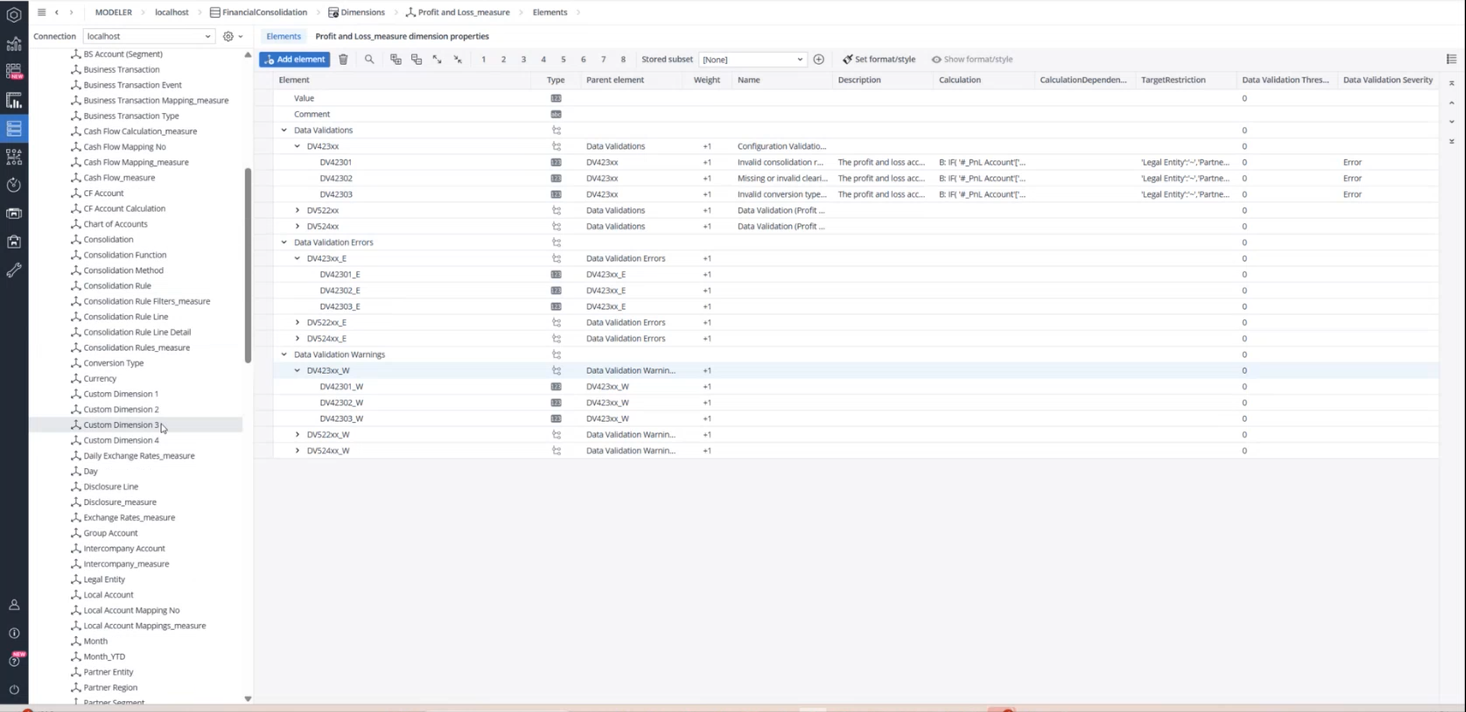Click the Set format/style button
This screenshot has width=1466, height=712.
(x=879, y=60)
